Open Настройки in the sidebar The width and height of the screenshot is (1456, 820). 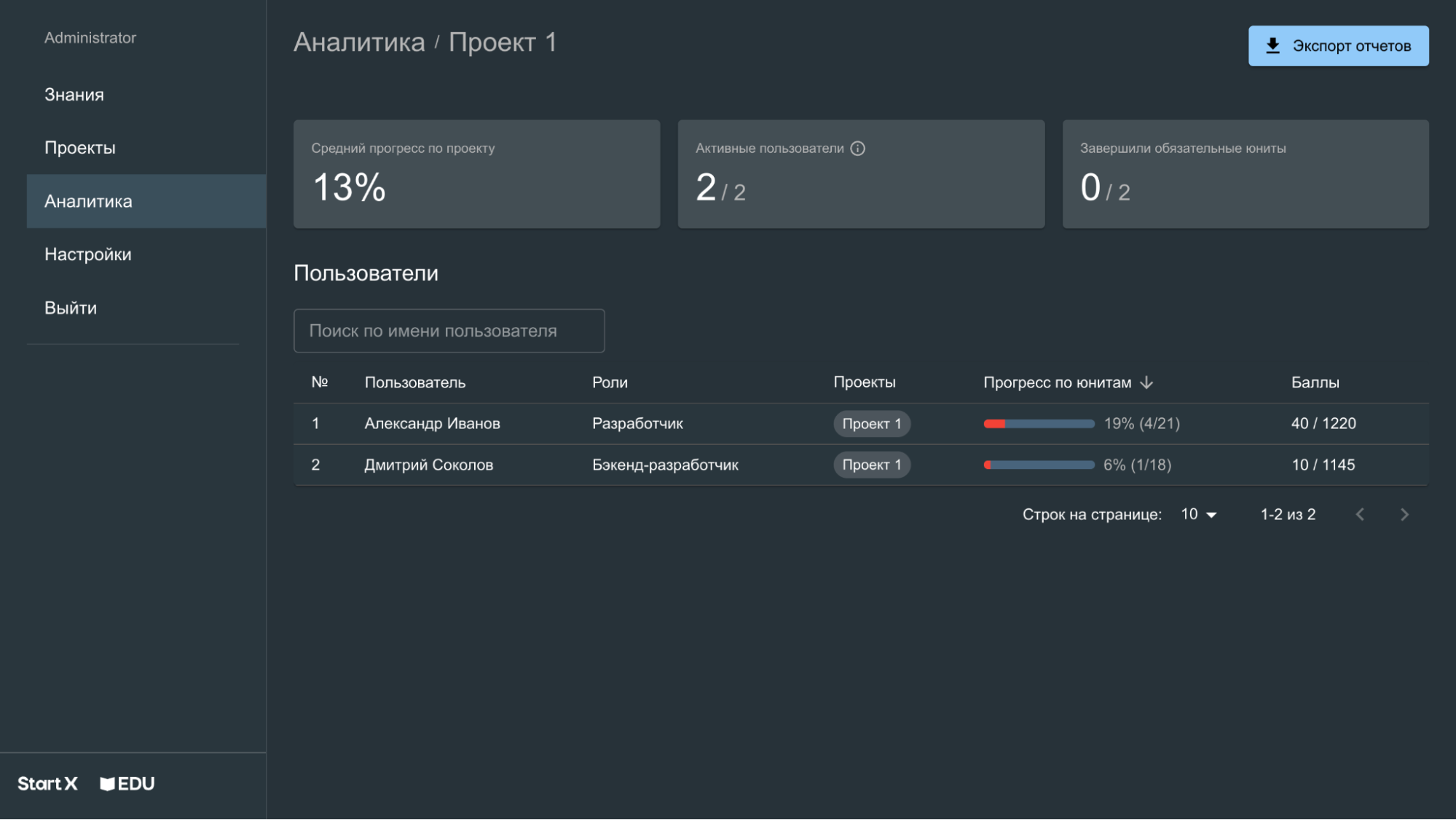[x=88, y=254]
